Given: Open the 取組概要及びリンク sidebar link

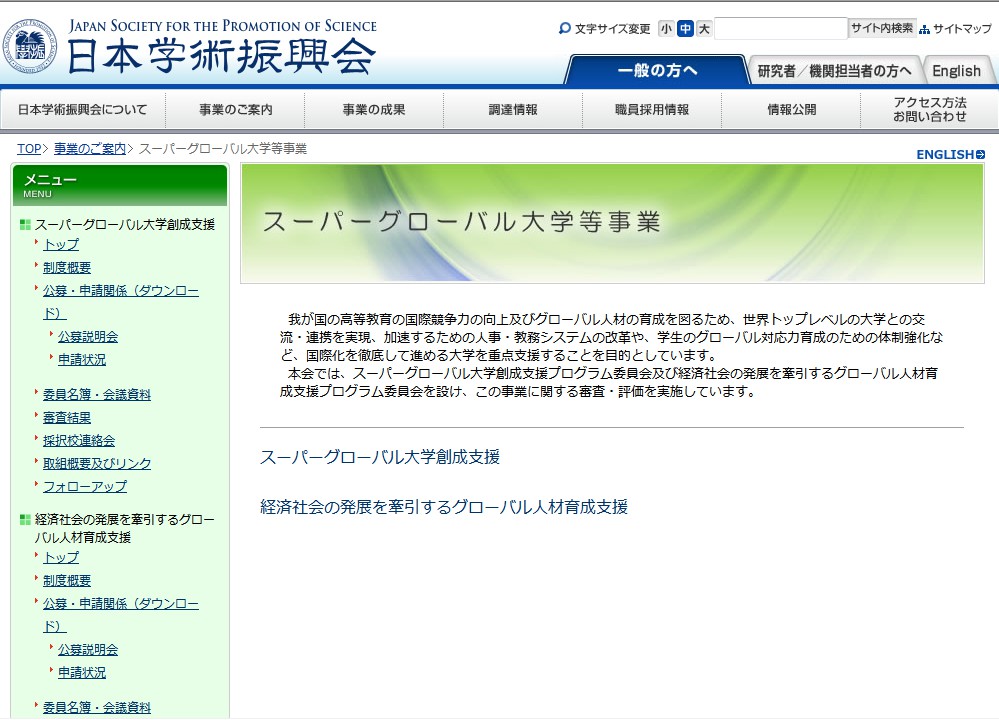Looking at the screenshot, I should point(97,463).
